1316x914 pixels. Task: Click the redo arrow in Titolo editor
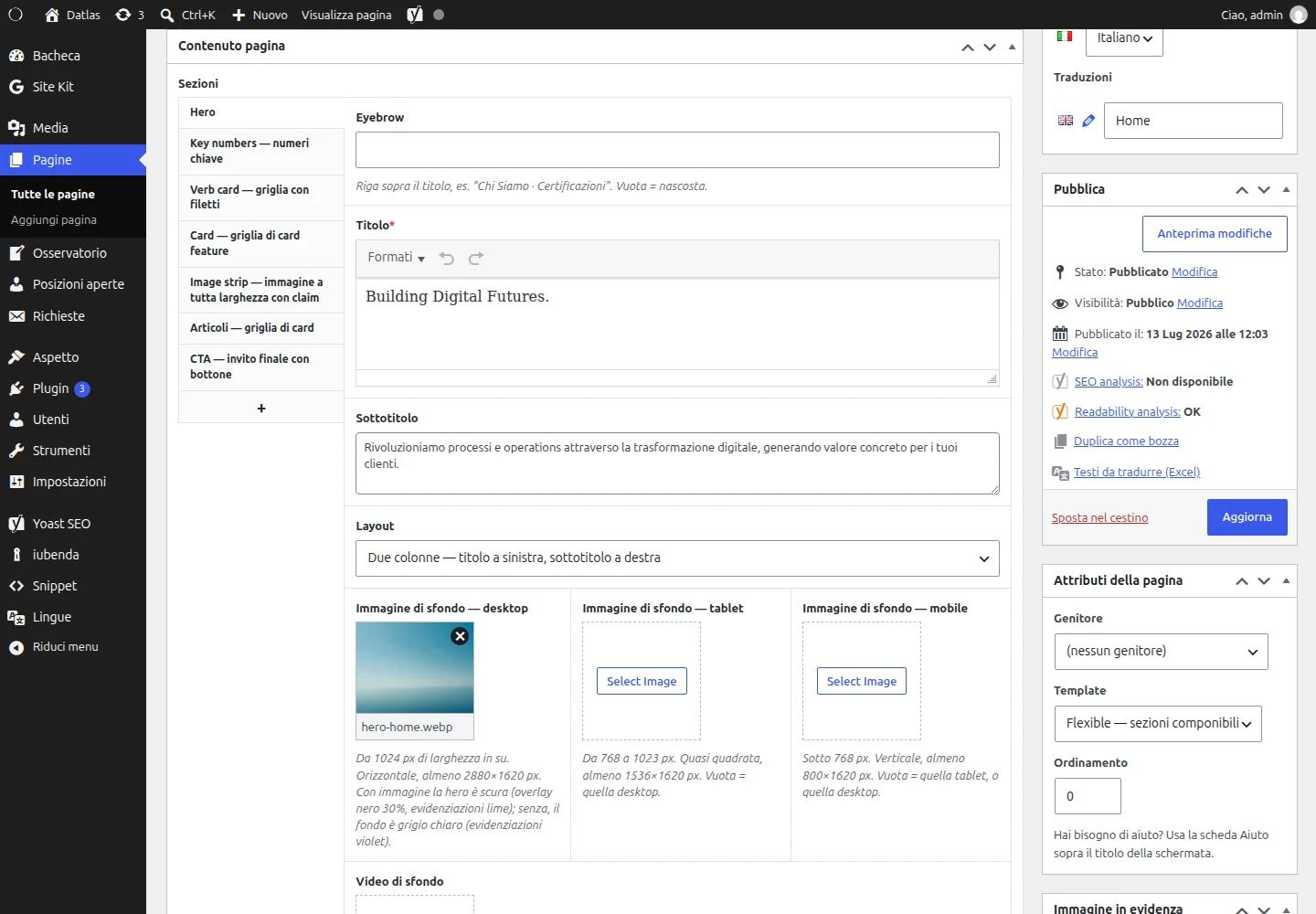pos(476,259)
